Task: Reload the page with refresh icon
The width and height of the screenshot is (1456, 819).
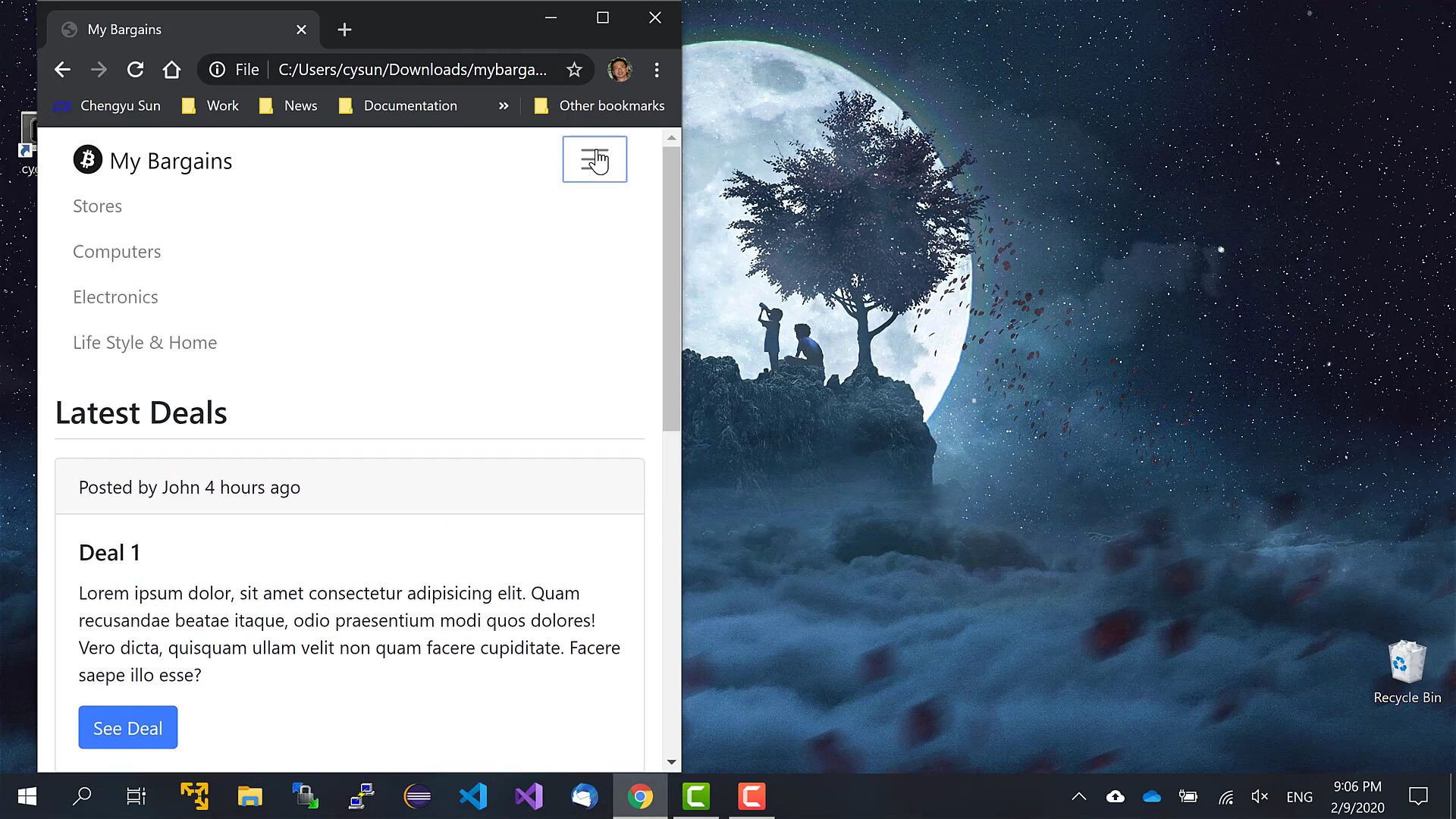Action: coord(135,70)
